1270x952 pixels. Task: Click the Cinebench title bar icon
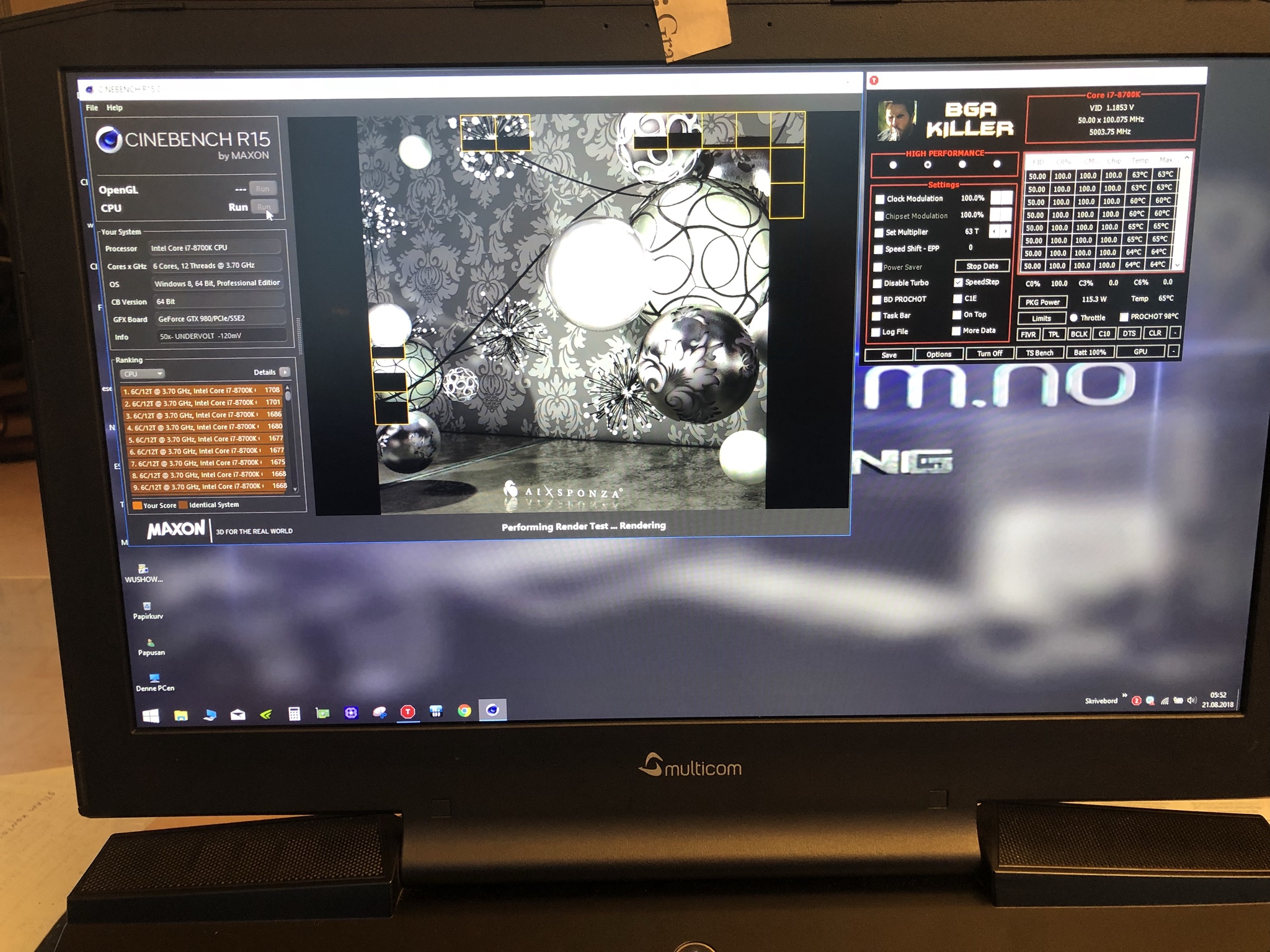[x=90, y=90]
